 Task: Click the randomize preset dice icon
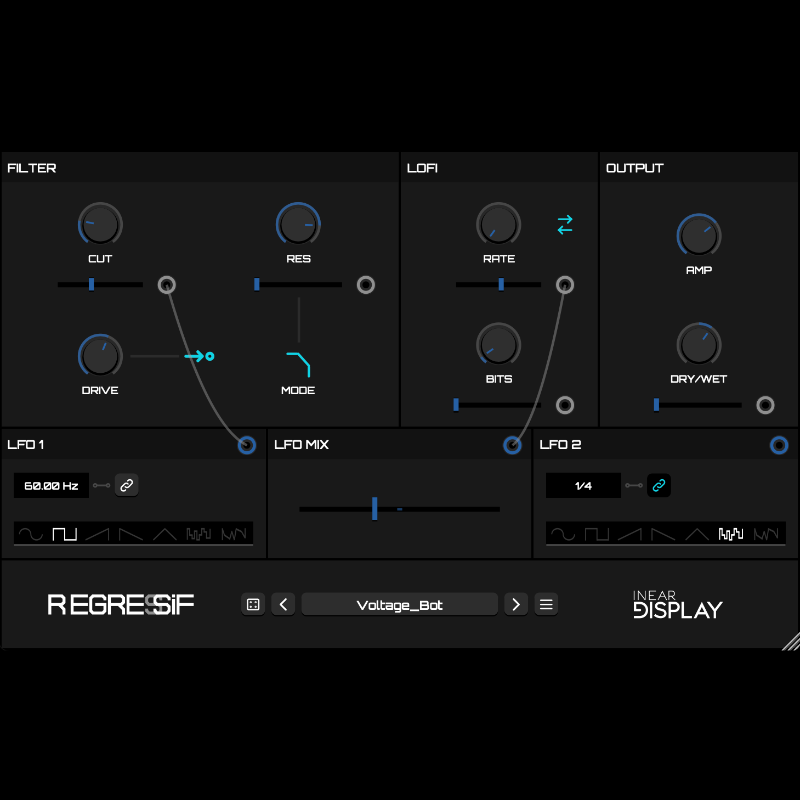coord(253,605)
